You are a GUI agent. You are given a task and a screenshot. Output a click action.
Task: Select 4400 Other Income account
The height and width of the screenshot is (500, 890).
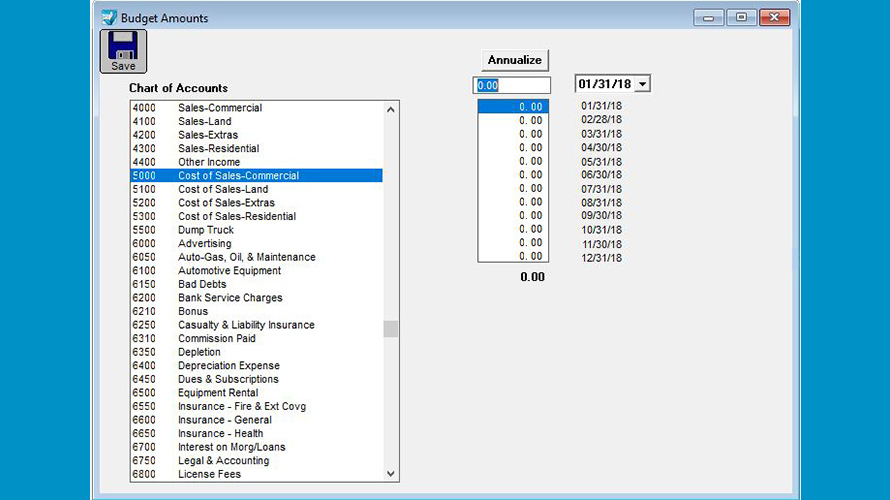[x=209, y=162]
